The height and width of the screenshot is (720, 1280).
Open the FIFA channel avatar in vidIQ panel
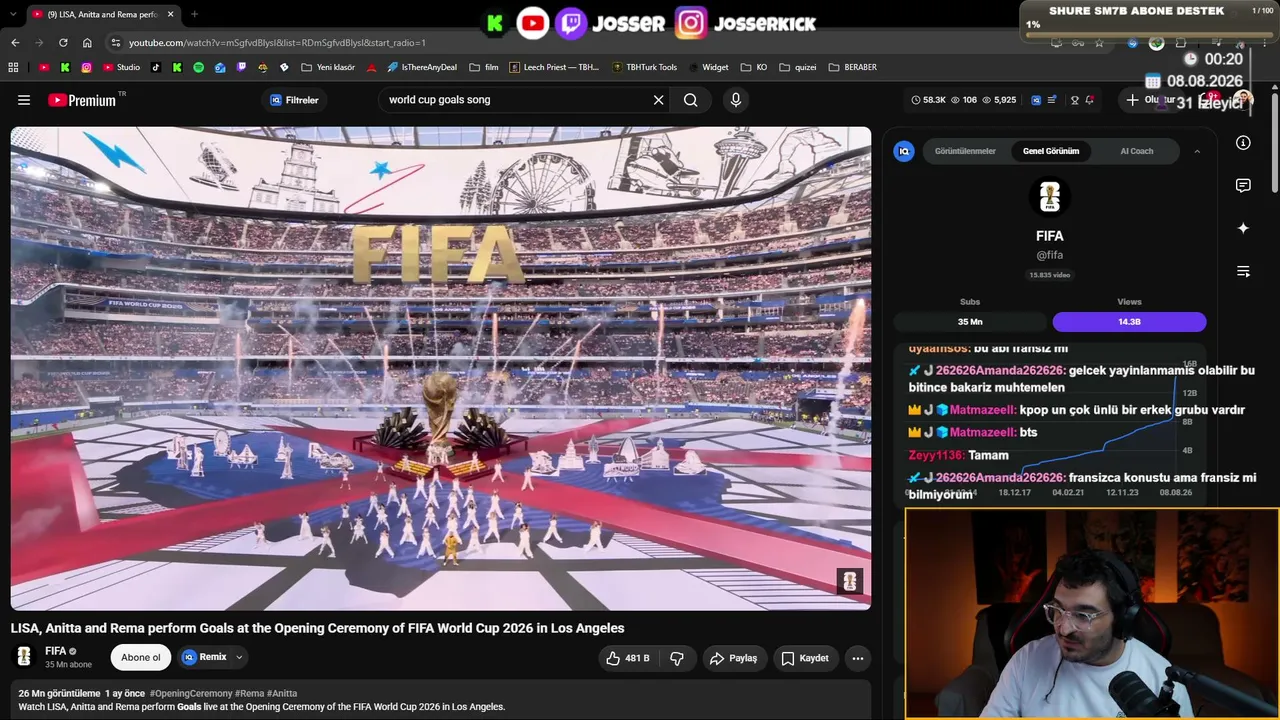click(x=1050, y=197)
